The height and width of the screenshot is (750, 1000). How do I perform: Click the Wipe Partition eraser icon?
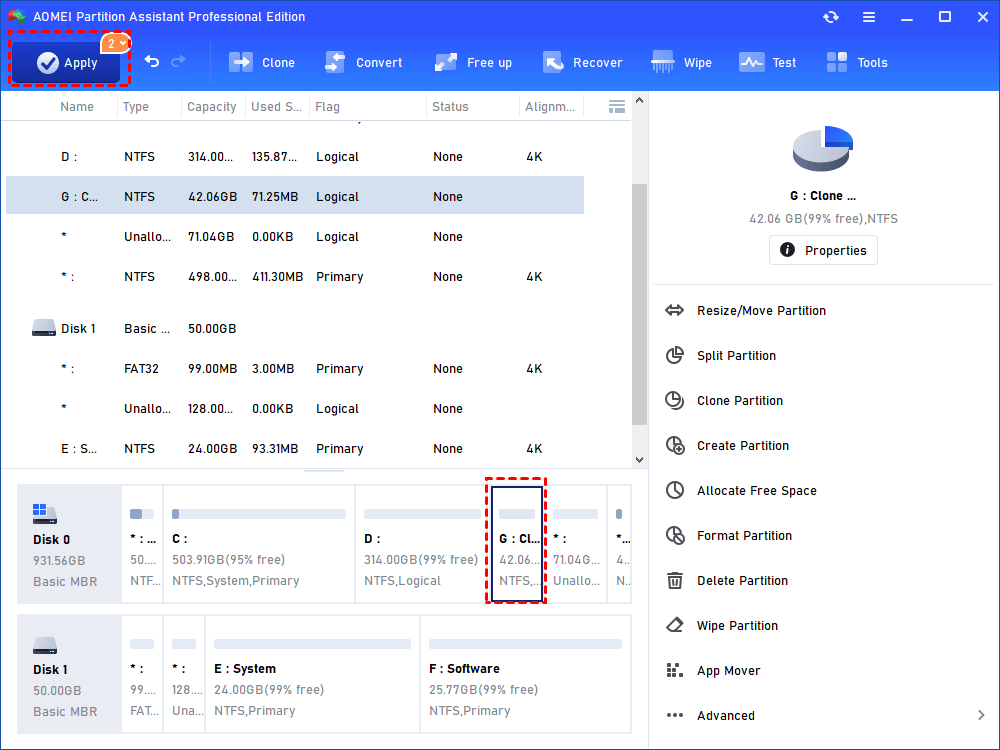[x=675, y=625]
